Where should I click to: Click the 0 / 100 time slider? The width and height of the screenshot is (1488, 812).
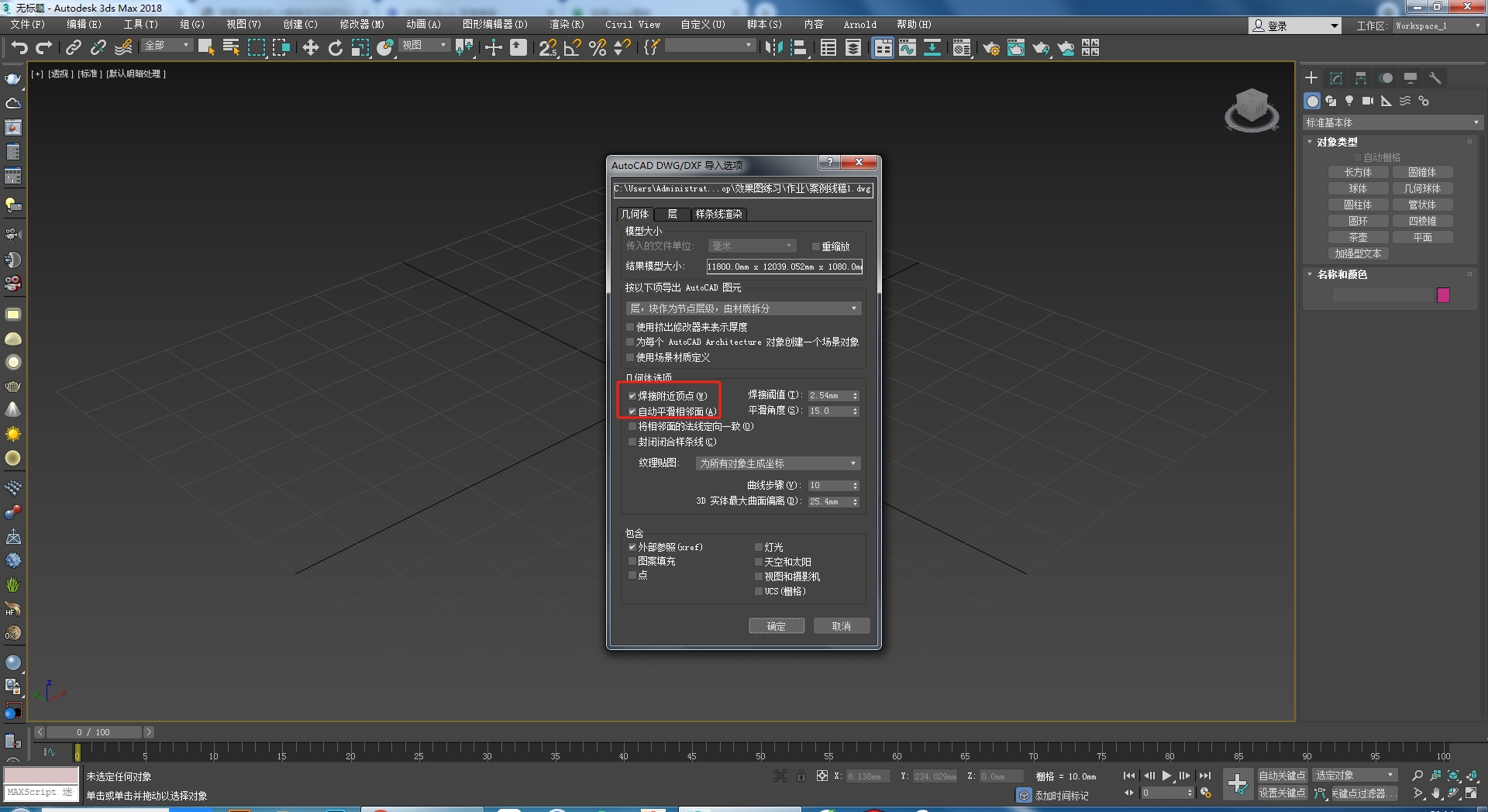tap(94, 732)
